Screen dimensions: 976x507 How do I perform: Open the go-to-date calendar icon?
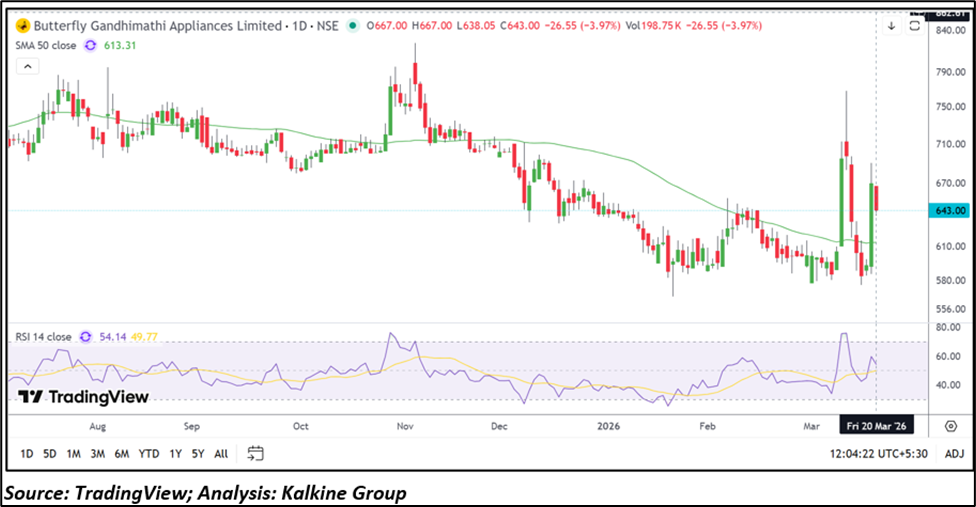255,453
